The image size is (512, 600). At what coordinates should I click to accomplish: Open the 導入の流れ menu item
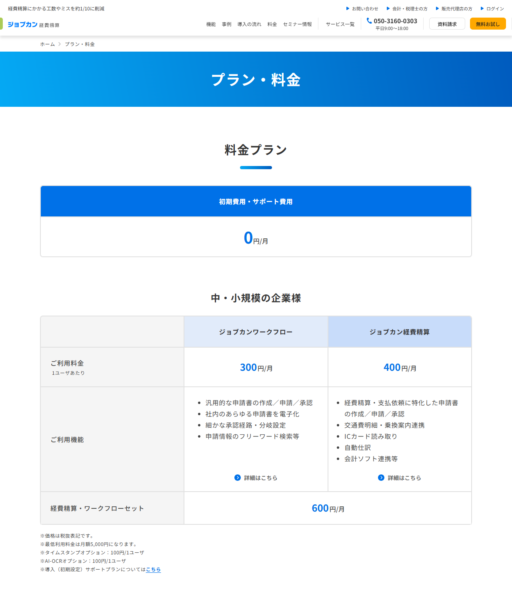249,24
